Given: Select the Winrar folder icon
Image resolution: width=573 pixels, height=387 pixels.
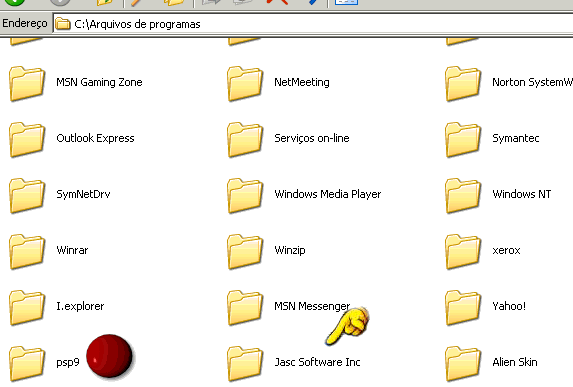Looking at the screenshot, I should coord(27,251).
